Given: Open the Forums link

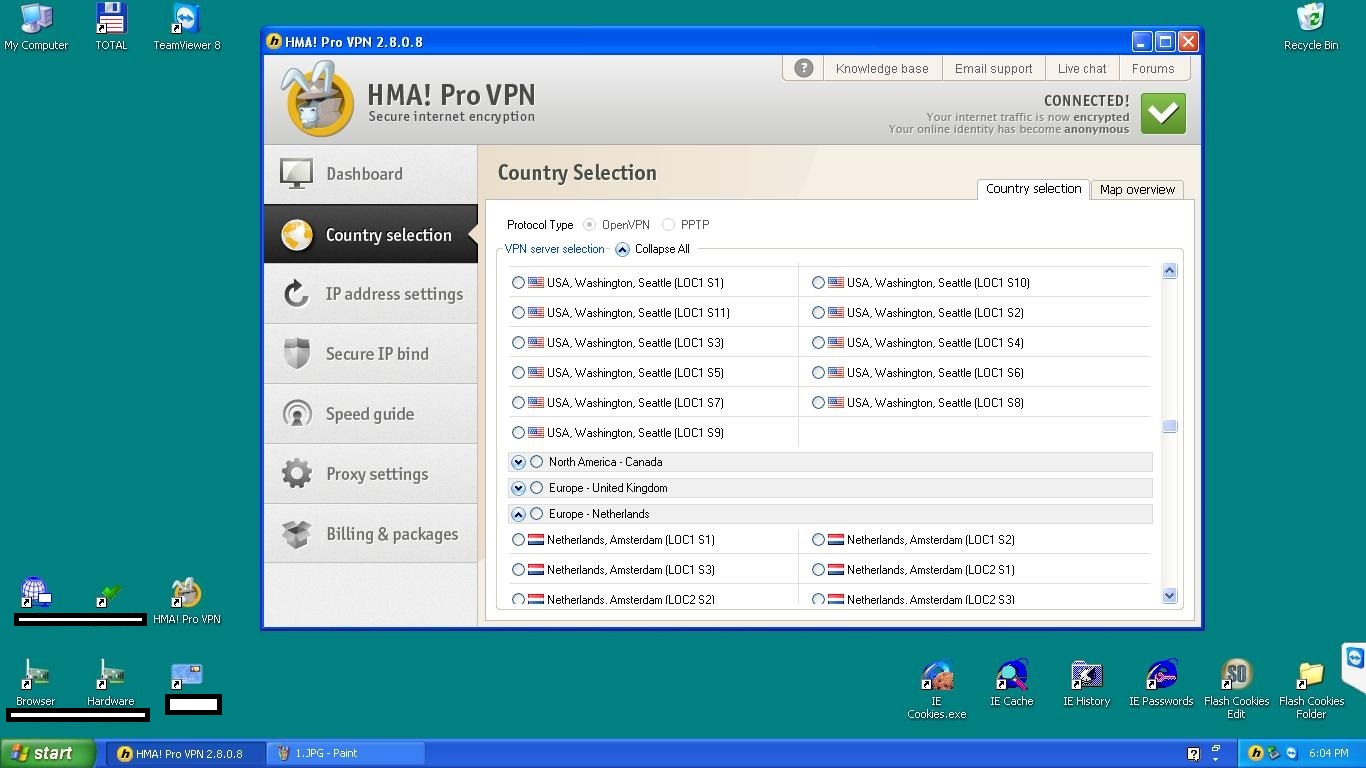Looking at the screenshot, I should [x=1153, y=68].
